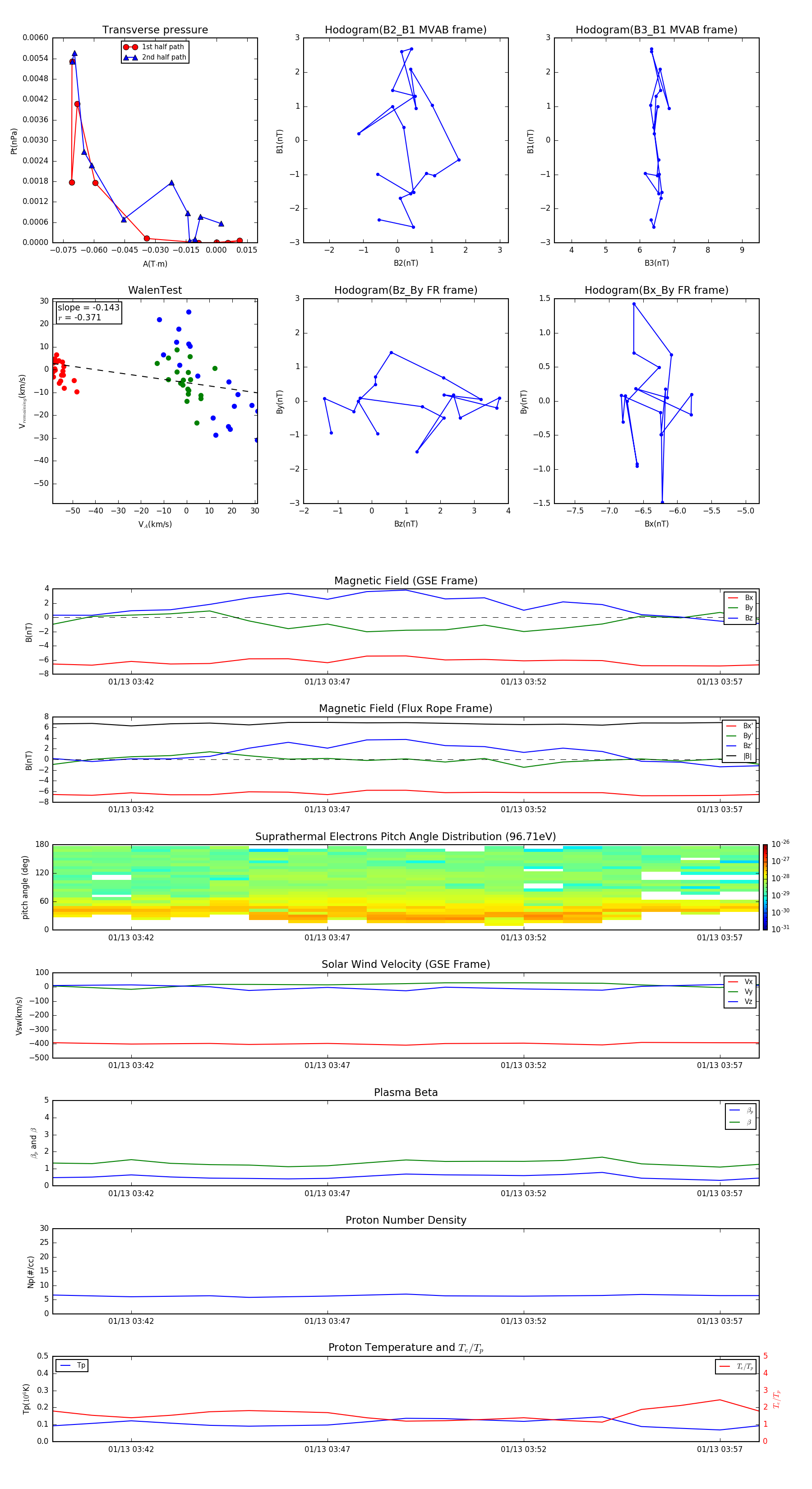Click the '01/13 03:57' tick under the GSE magnetic field panel
Image resolution: width=812 pixels, height=1489 pixels.
720,682
